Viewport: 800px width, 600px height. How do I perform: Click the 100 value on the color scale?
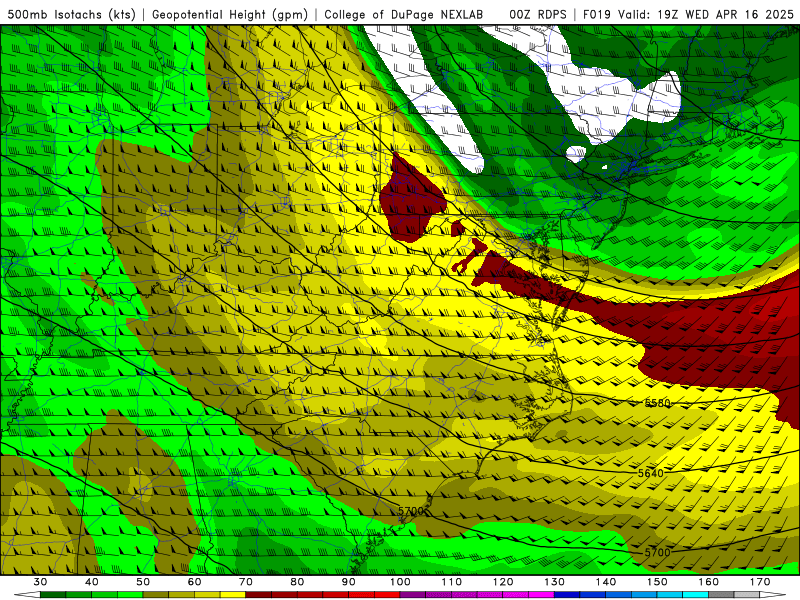click(400, 582)
